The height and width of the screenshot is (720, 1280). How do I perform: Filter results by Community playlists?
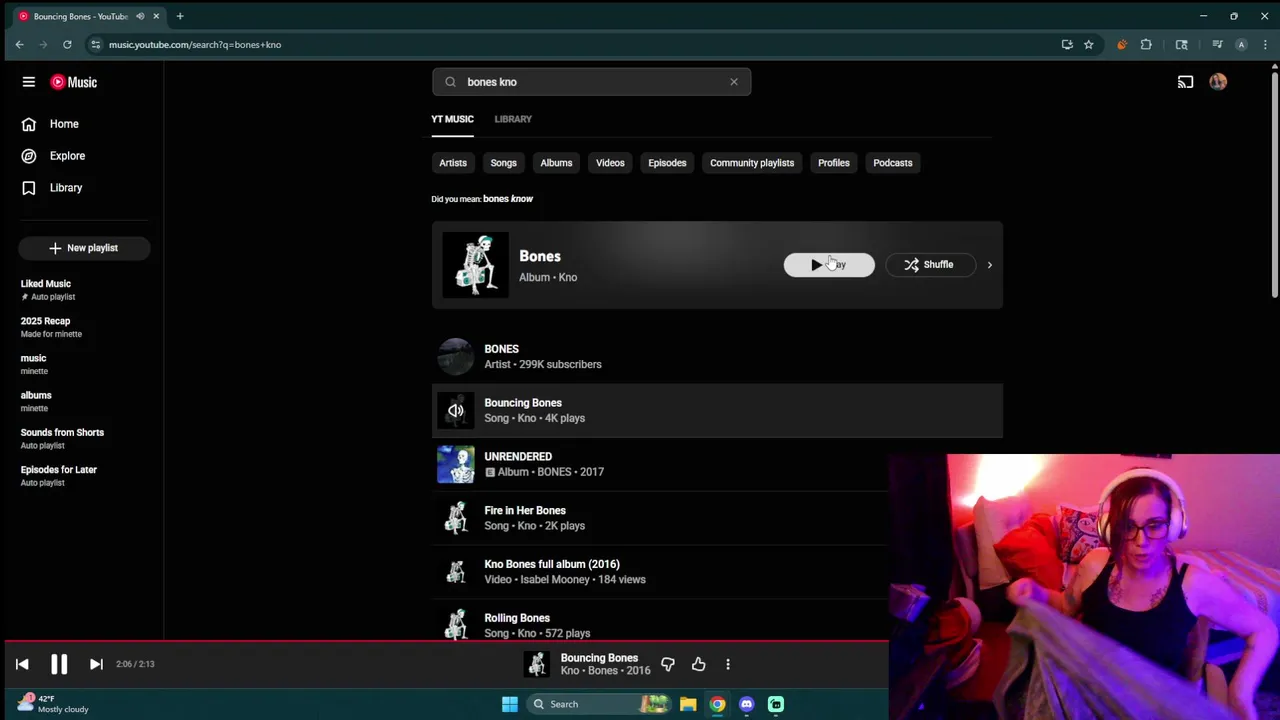(x=752, y=163)
